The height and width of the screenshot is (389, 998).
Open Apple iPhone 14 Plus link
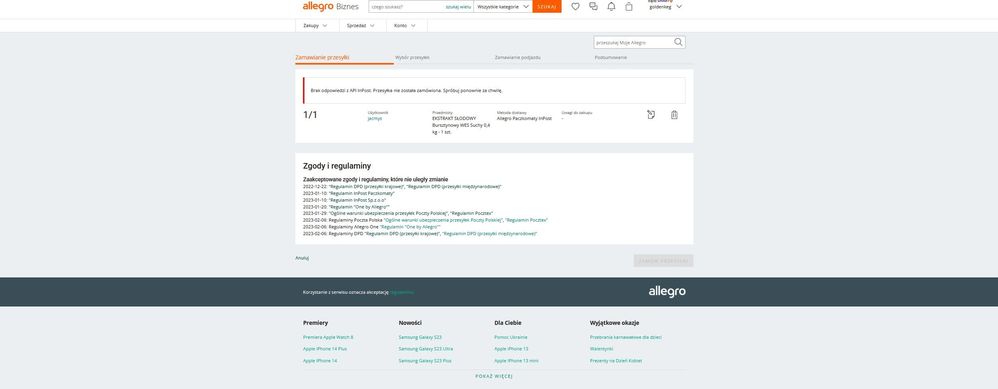325,349
